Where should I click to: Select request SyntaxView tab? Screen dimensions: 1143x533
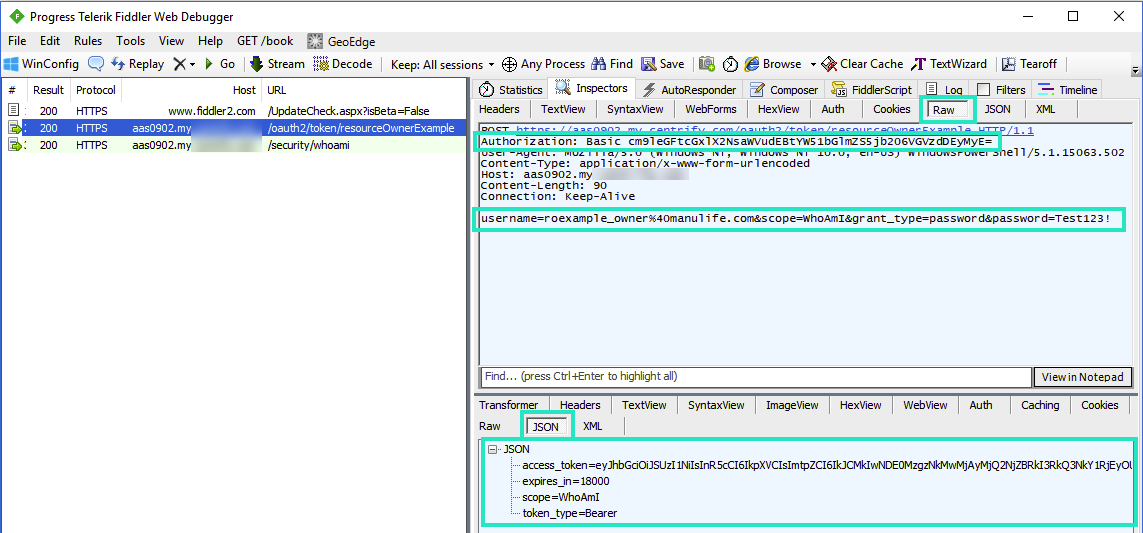pyautogui.click(x=635, y=109)
